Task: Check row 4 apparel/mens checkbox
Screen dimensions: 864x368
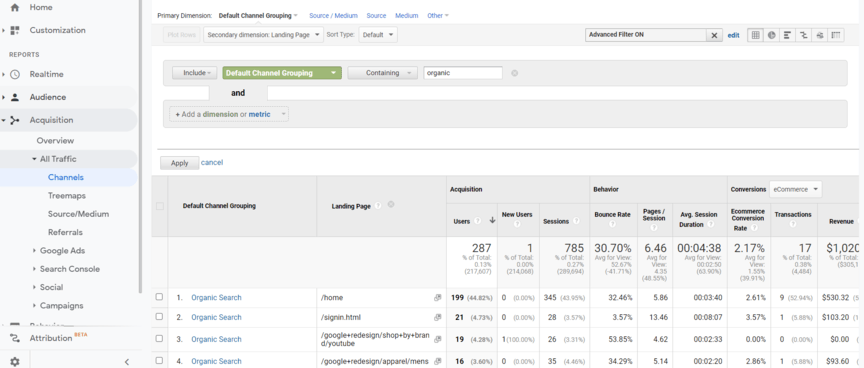Action: (x=159, y=361)
